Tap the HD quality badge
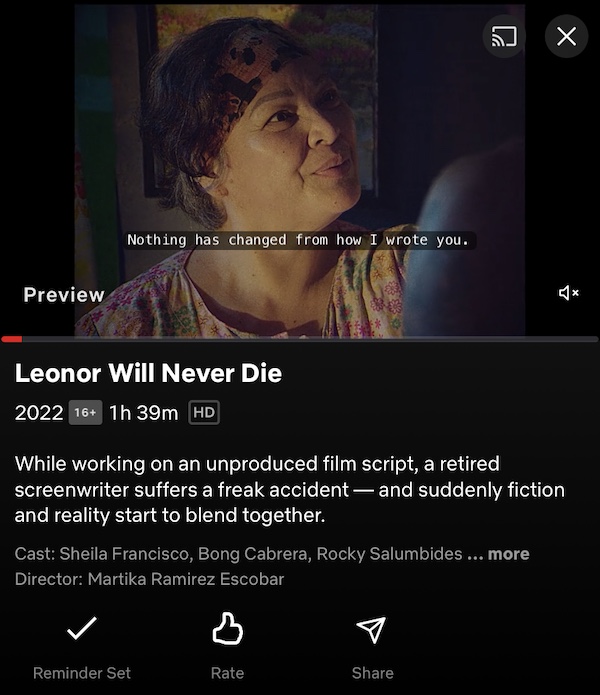 coord(204,413)
